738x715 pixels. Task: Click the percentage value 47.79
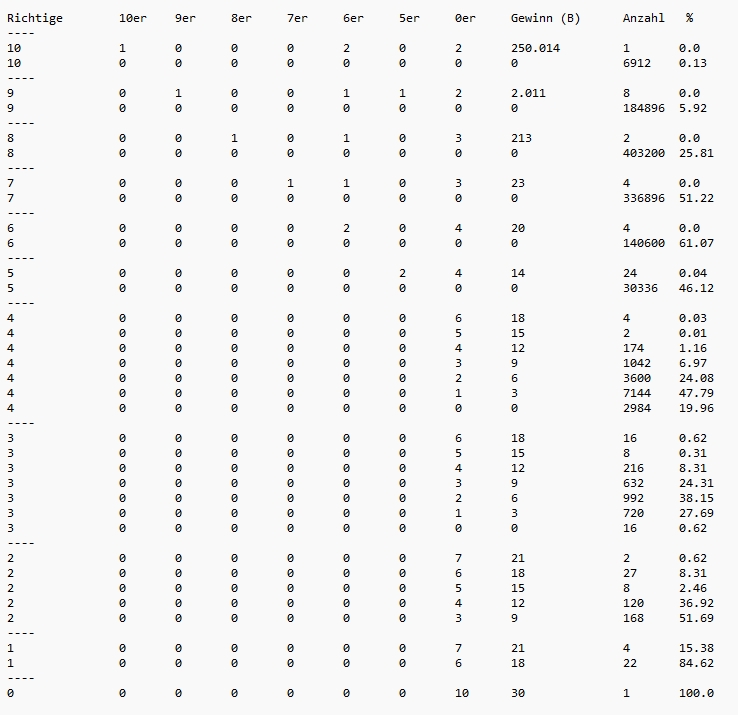point(697,393)
